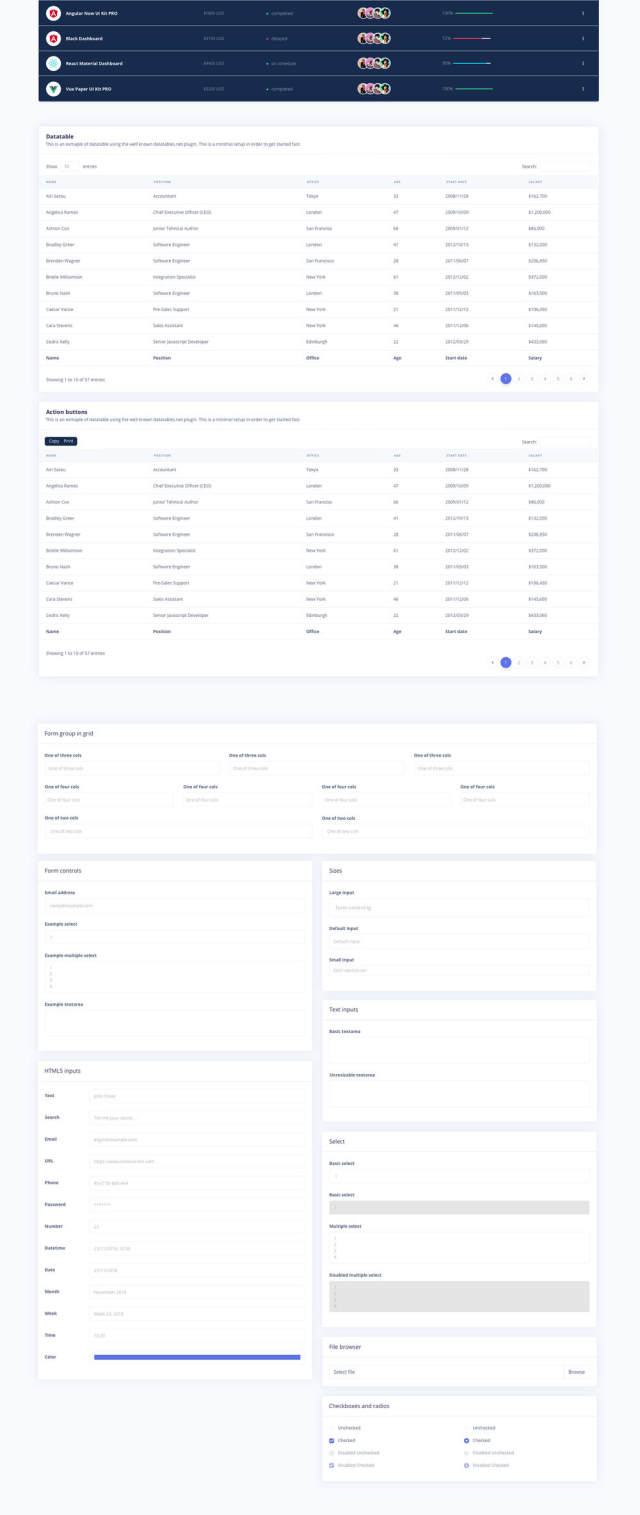This screenshot has width=640, height=1515.
Task: Click $1,200,000 salary in the Action buttons table
Action: click(x=540, y=485)
